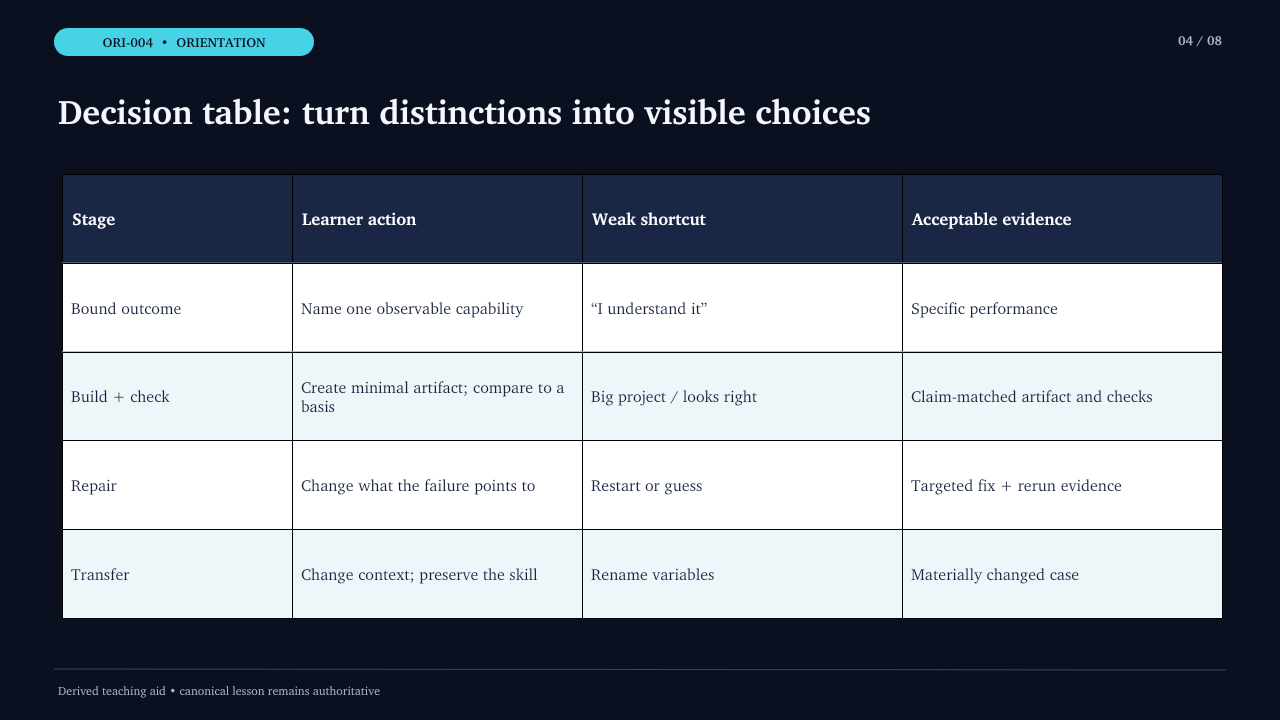The width and height of the screenshot is (1280, 720).
Task: Click the Name one observable capability cell
Action: click(438, 308)
